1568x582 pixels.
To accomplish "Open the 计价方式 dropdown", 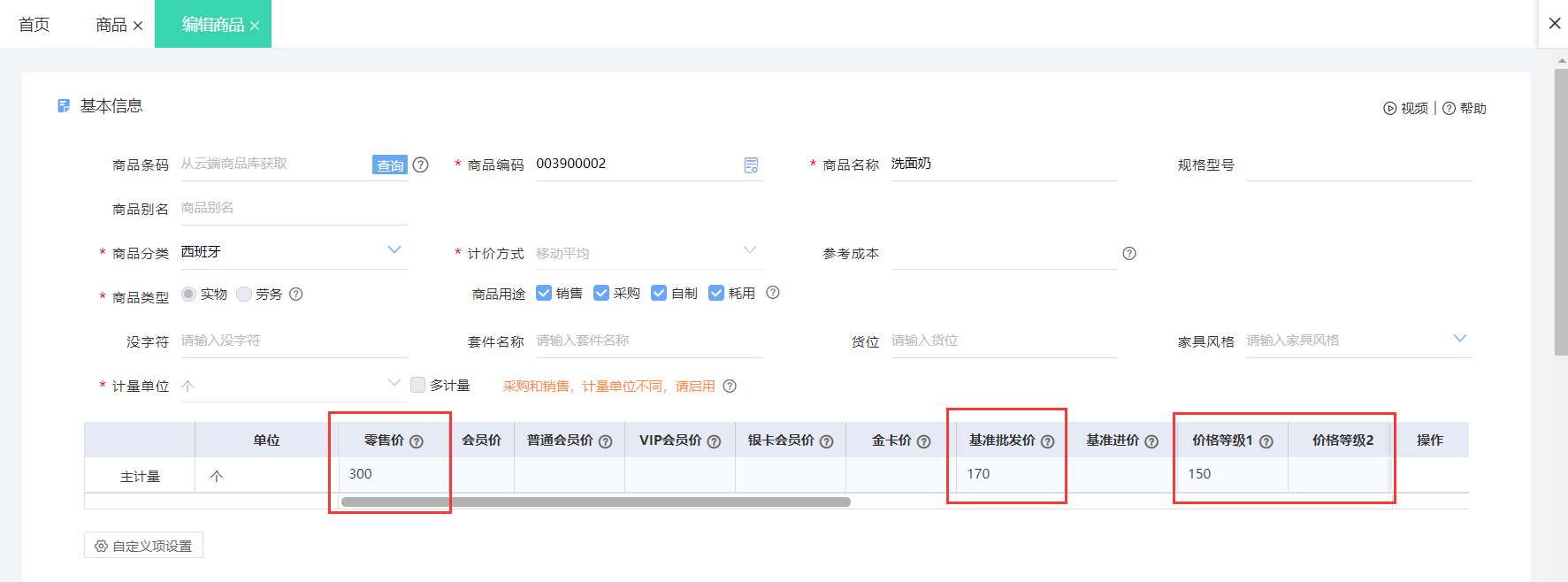I will [x=649, y=253].
